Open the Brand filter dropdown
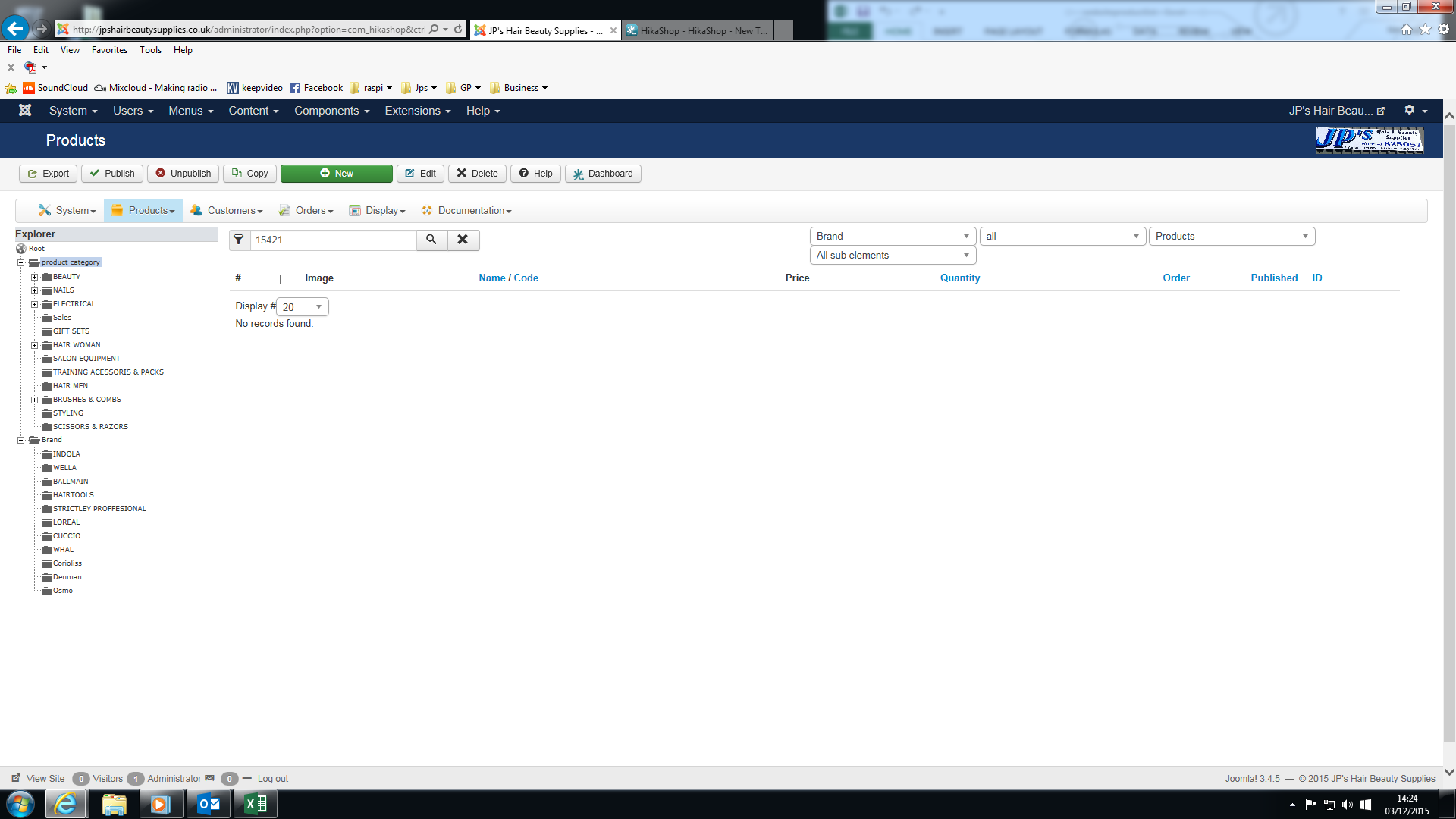The image size is (1456, 819). [893, 237]
